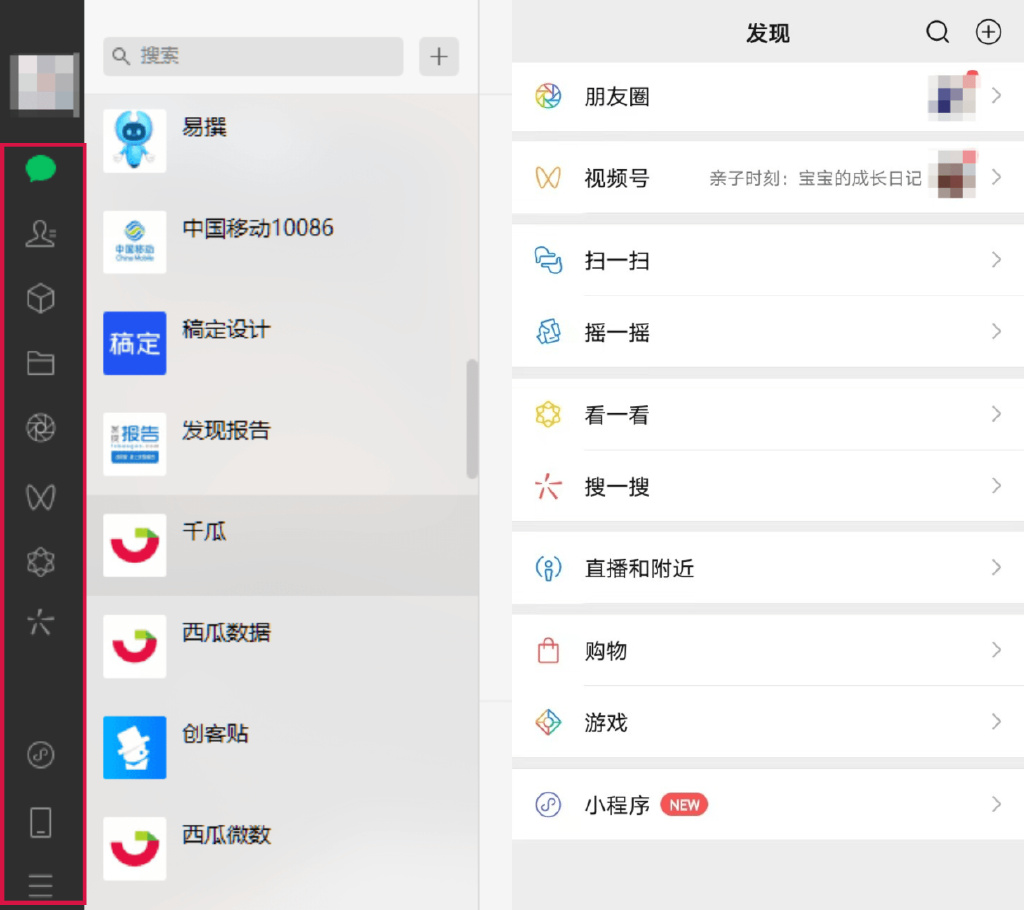Image resolution: width=1024 pixels, height=910 pixels.
Task: Open Channels with the 视频号 sidebar icon
Action: point(40,494)
